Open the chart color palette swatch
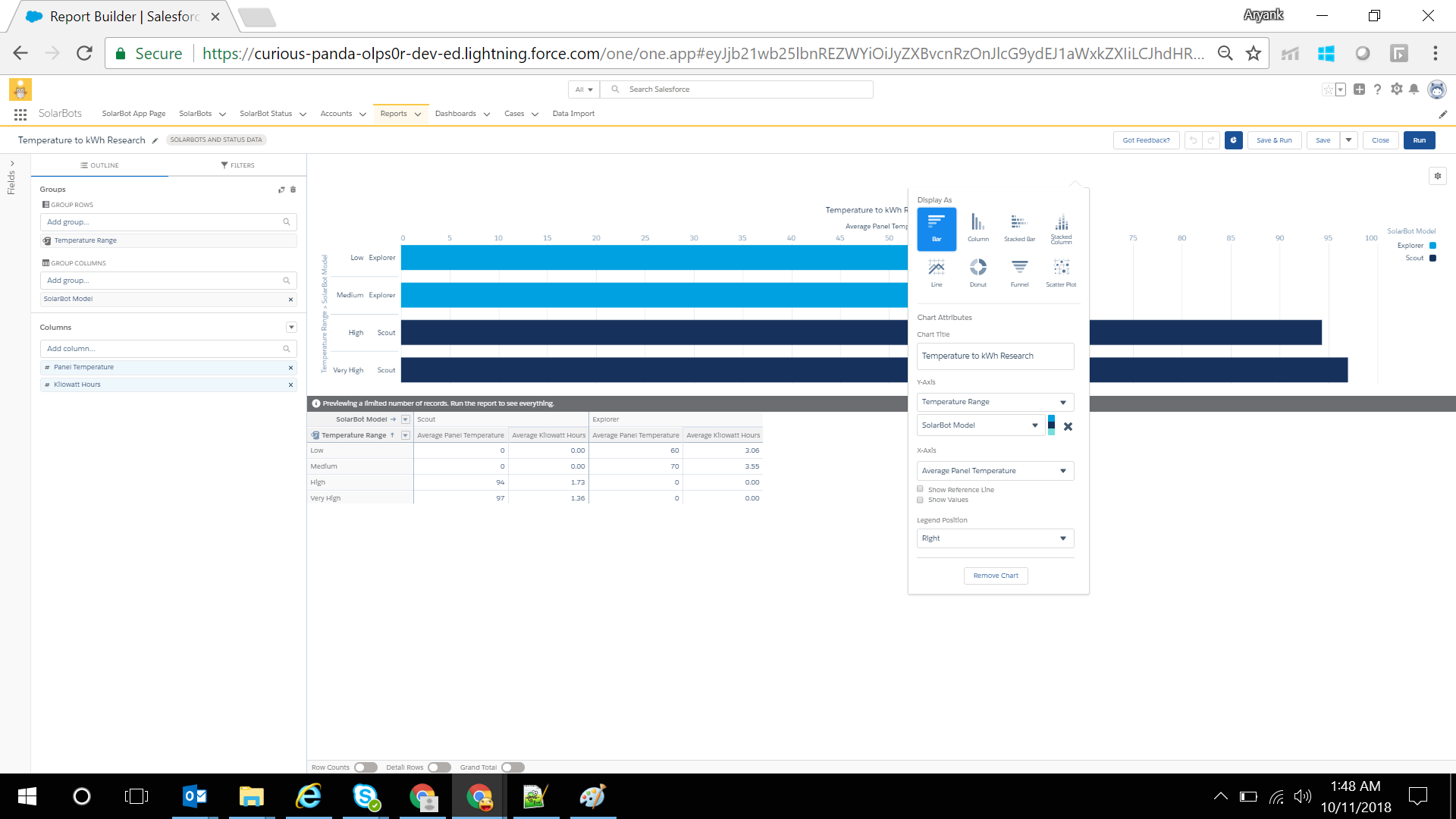 (x=1051, y=425)
